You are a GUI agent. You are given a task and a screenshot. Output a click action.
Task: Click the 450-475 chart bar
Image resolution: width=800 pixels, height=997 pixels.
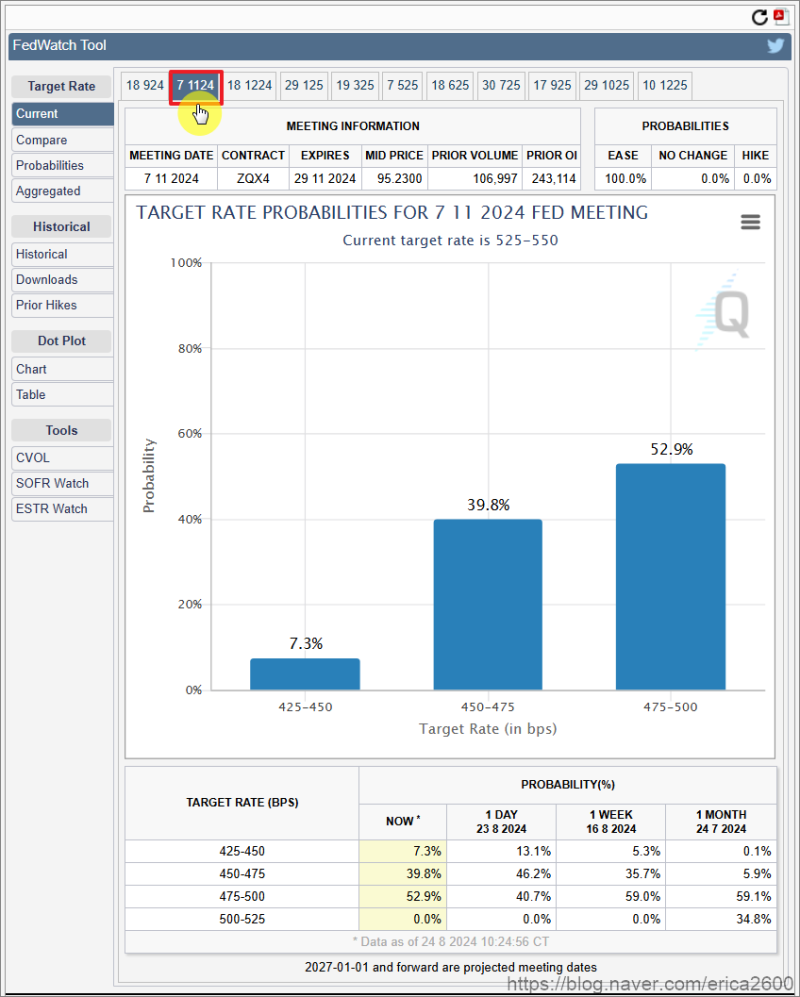pos(488,605)
